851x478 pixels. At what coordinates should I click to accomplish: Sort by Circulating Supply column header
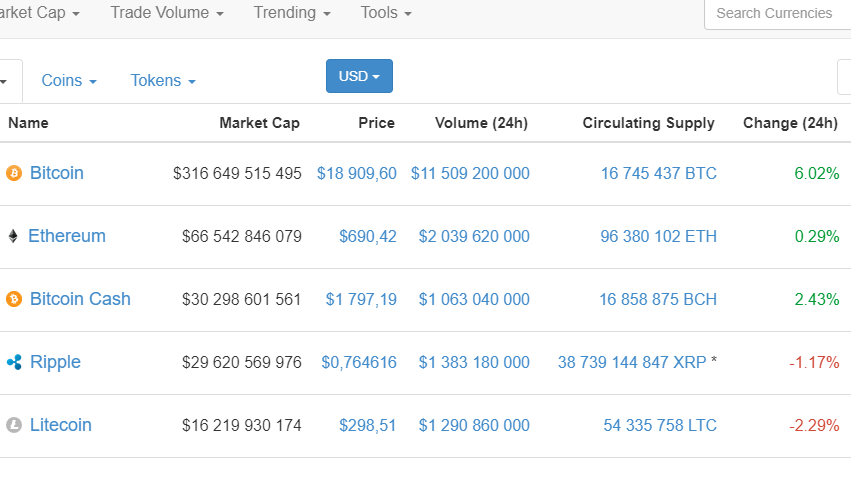(648, 123)
